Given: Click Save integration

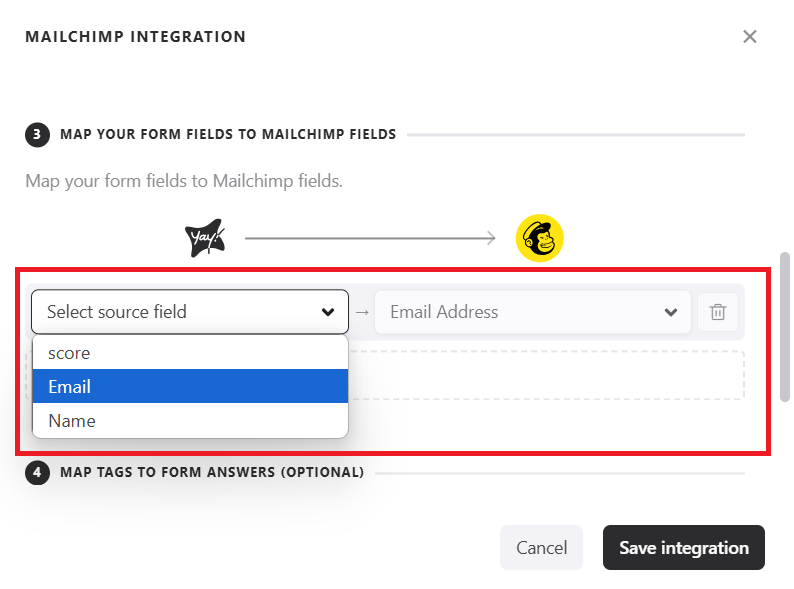Looking at the screenshot, I should 683,548.
